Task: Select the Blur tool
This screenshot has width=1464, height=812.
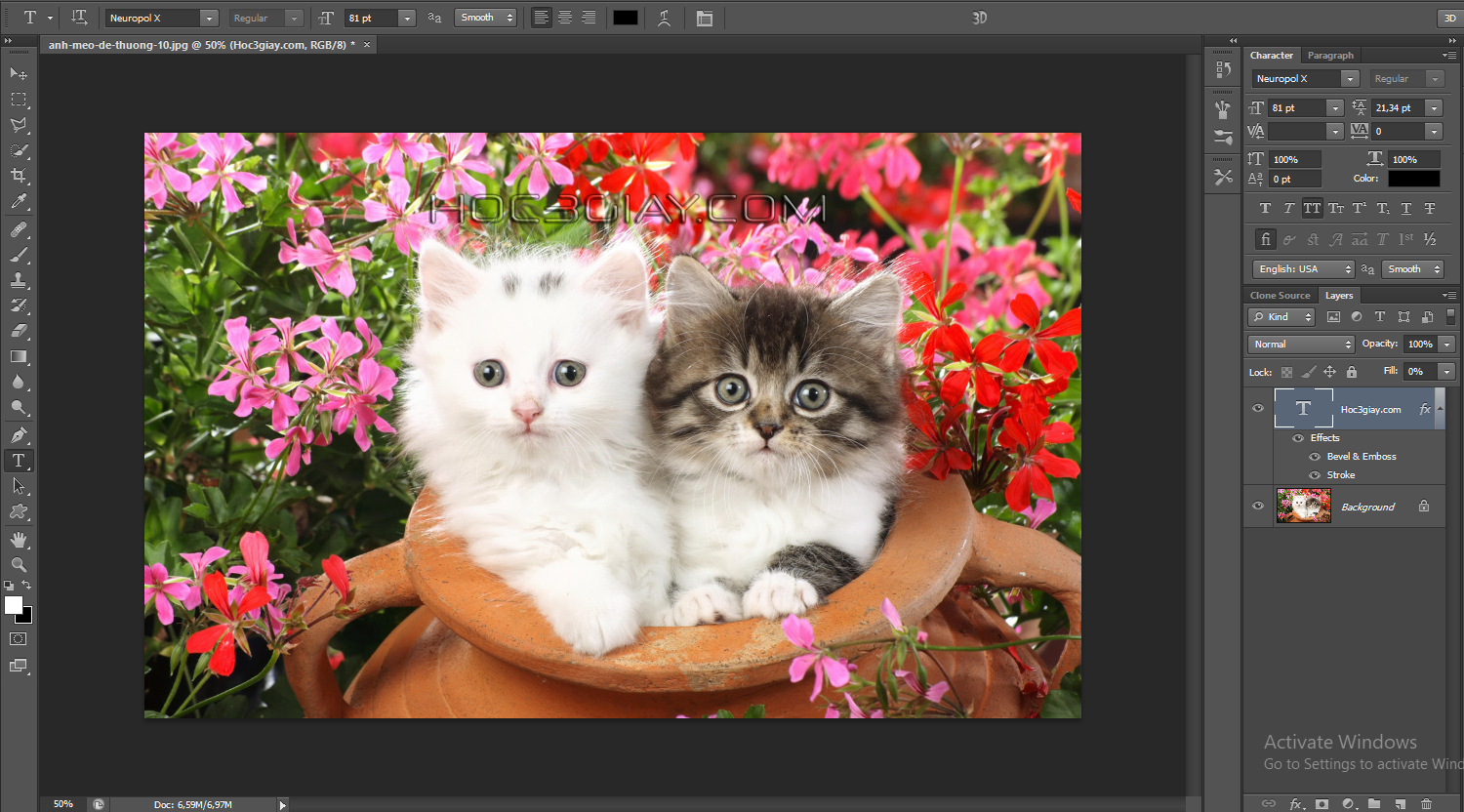Action: [x=19, y=382]
